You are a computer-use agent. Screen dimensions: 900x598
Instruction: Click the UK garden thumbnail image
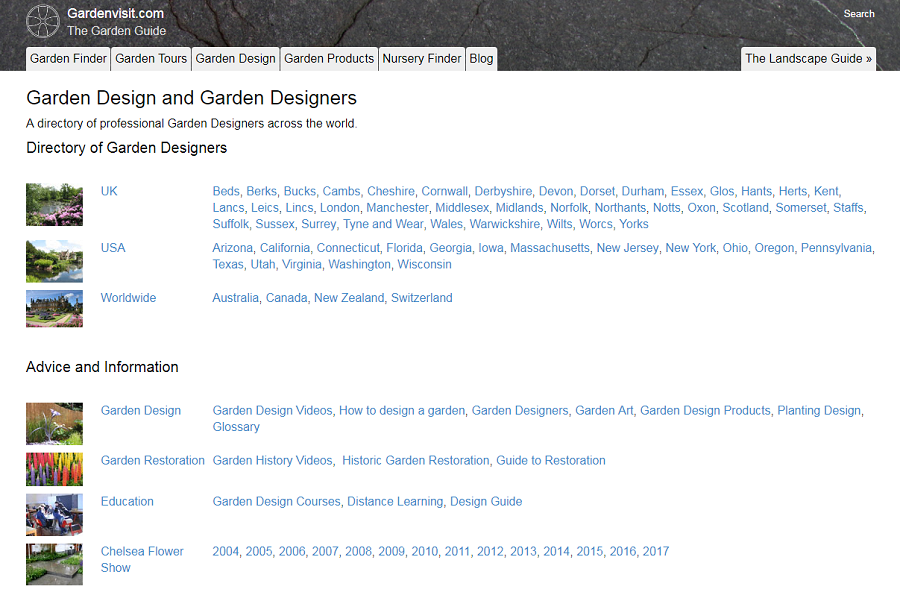54,205
